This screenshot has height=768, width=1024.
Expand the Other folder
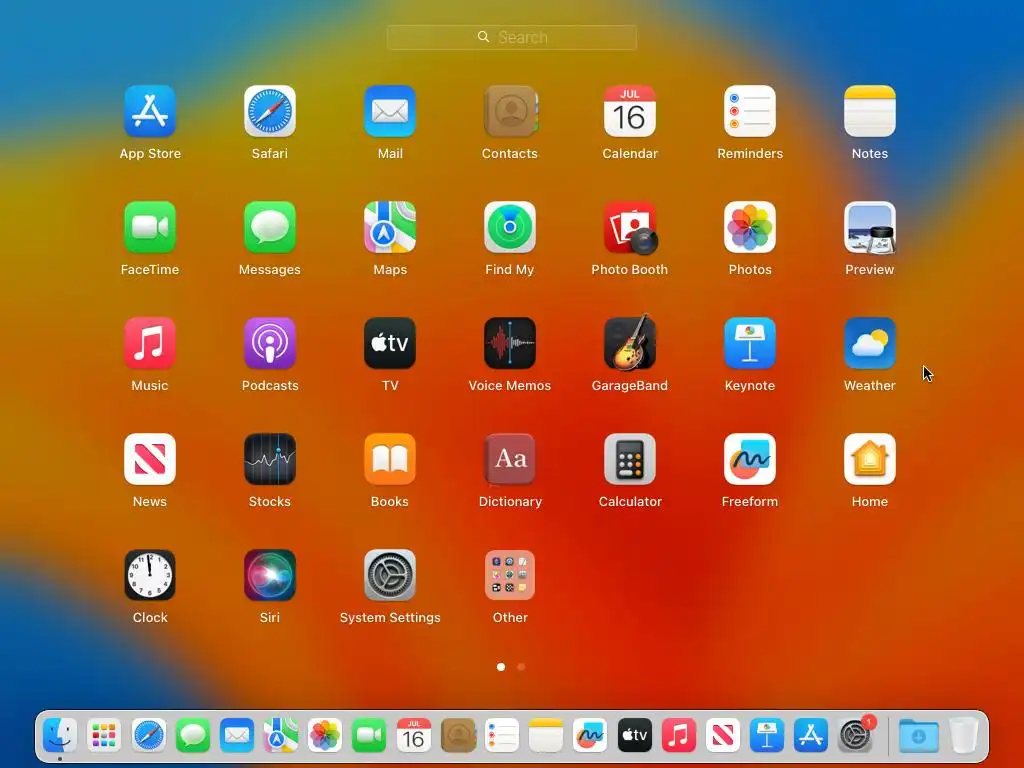coord(510,575)
